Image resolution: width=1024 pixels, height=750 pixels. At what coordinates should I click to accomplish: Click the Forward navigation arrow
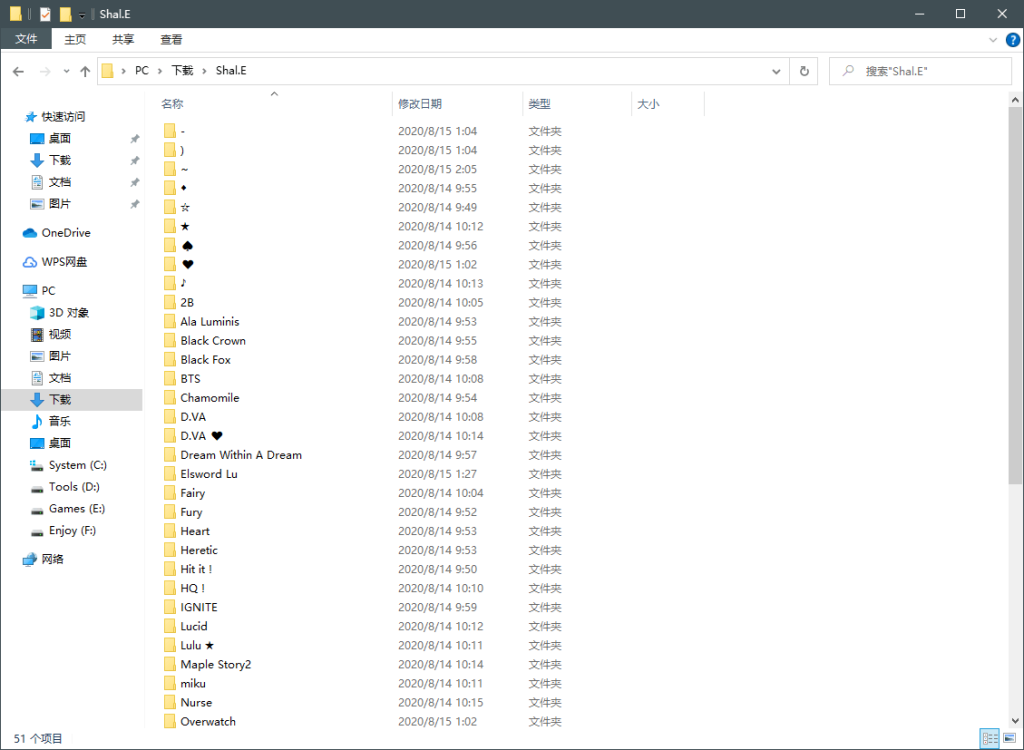point(45,71)
